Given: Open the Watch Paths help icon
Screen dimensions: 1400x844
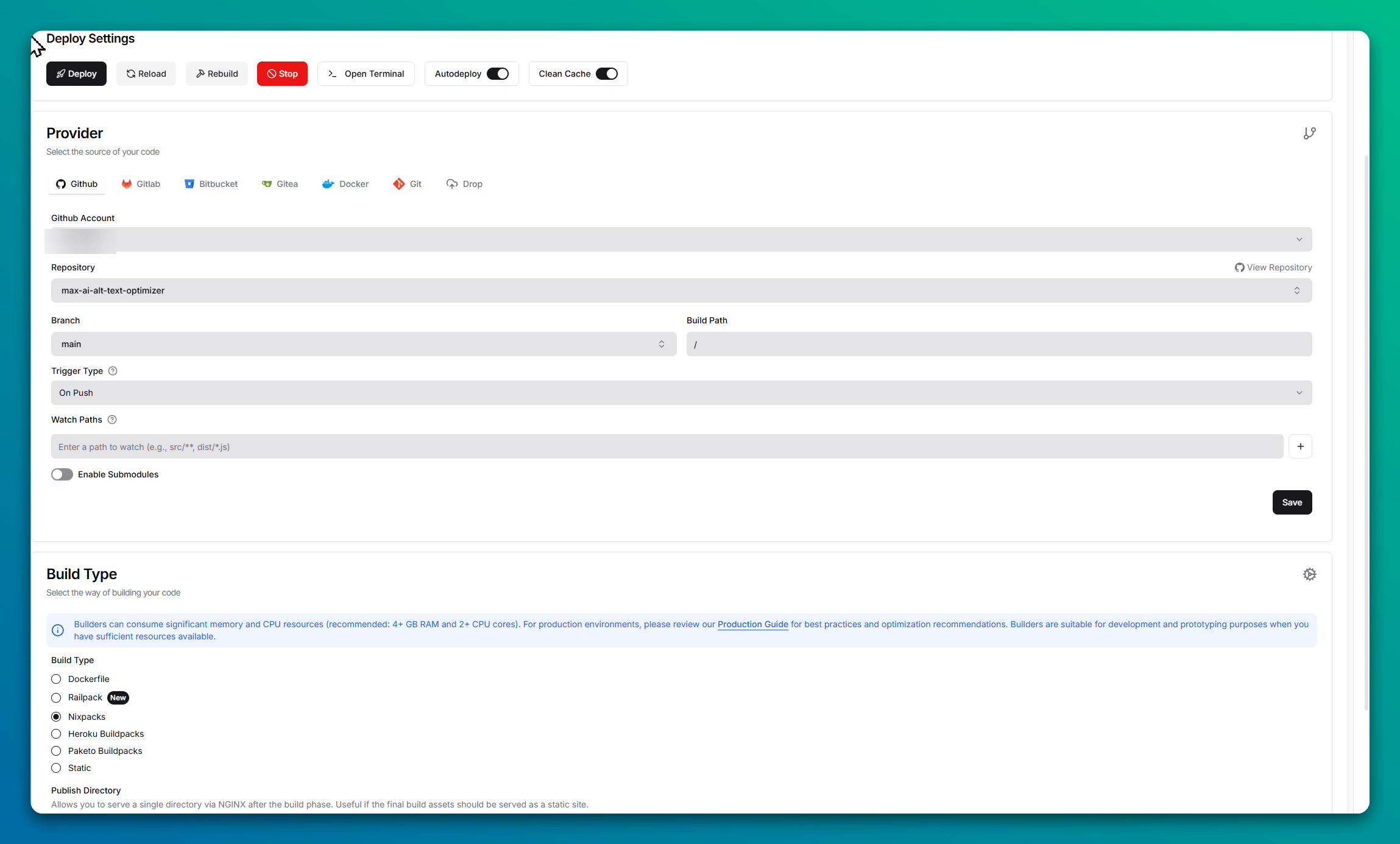Looking at the screenshot, I should (112, 420).
